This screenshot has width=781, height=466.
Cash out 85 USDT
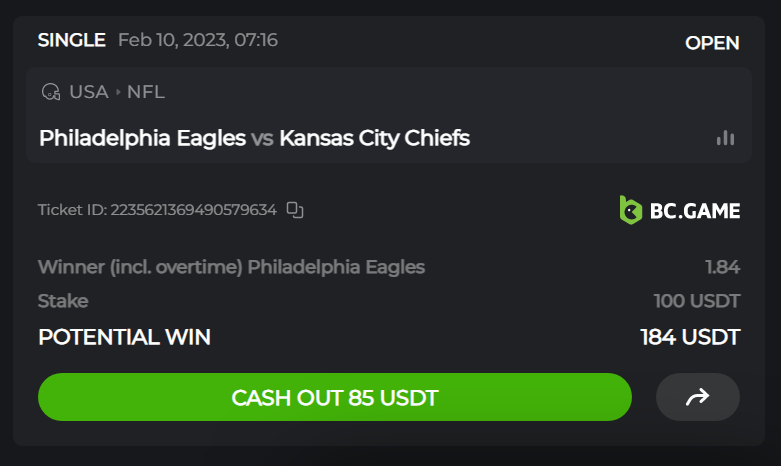coord(335,397)
